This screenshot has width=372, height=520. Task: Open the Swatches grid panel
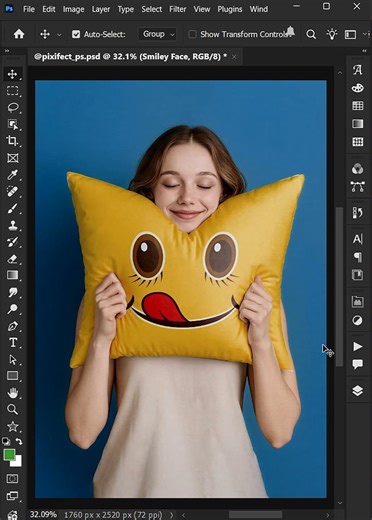[x=357, y=106]
